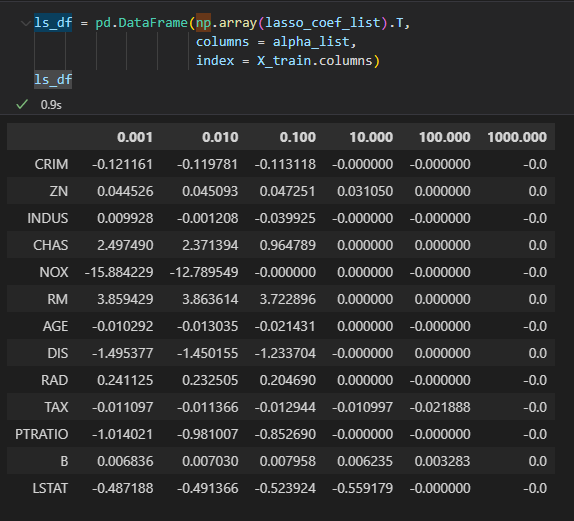Click the cell value -0.121161
Image resolution: width=574 pixels, height=521 pixels.
122,164
